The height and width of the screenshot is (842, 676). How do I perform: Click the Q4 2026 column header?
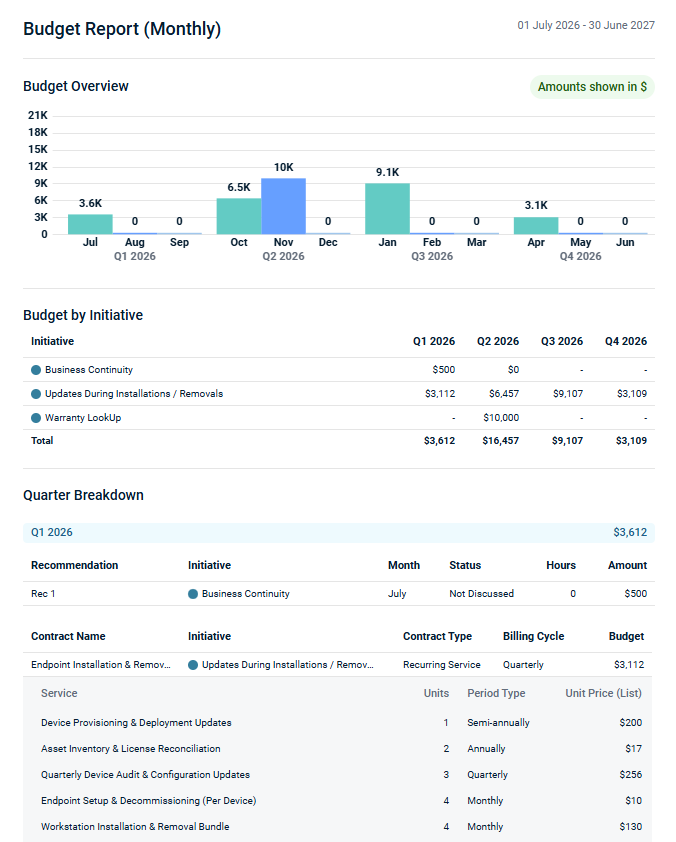(x=625, y=342)
